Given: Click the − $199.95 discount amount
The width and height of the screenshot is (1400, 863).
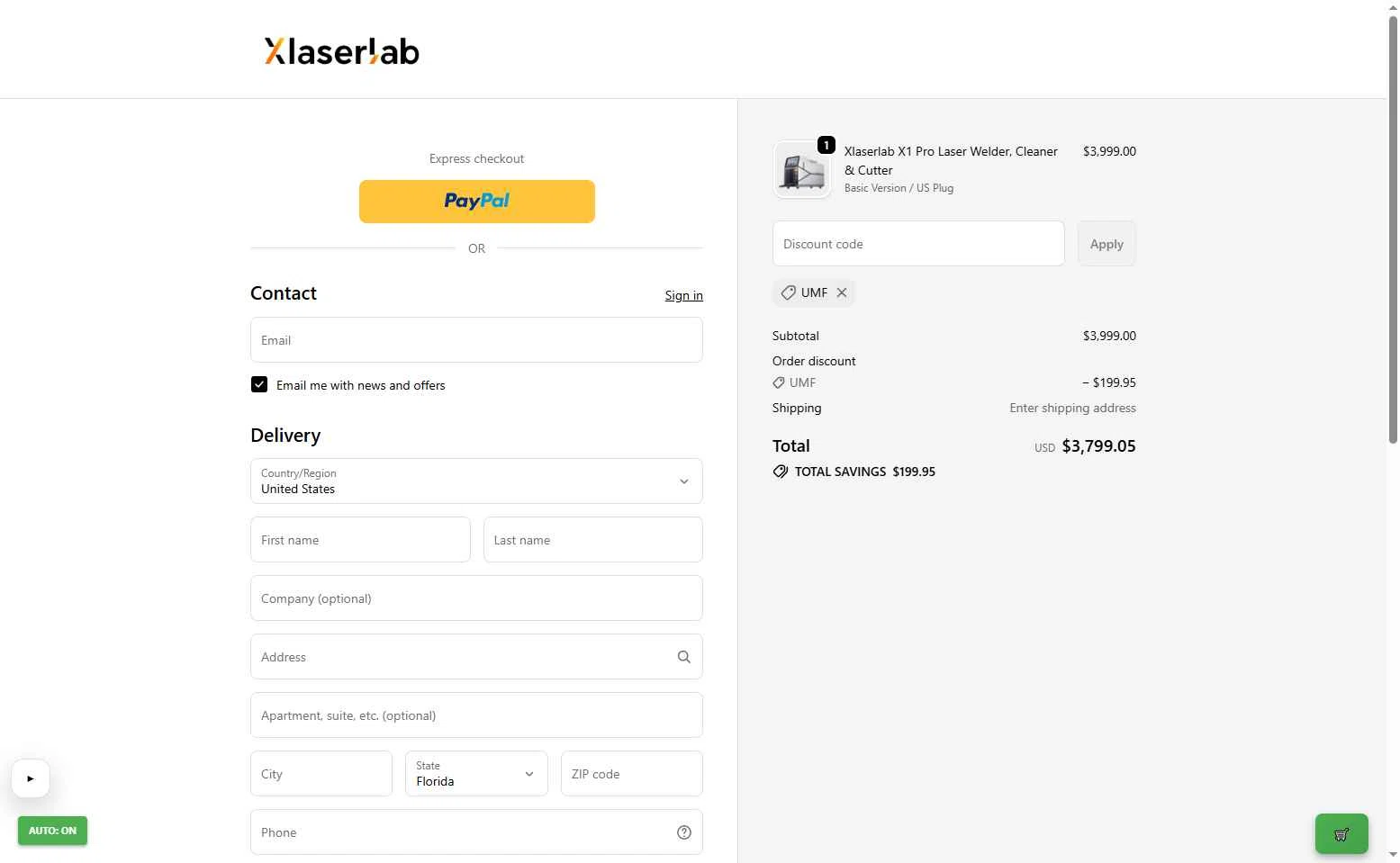Looking at the screenshot, I should pos(1109,382).
